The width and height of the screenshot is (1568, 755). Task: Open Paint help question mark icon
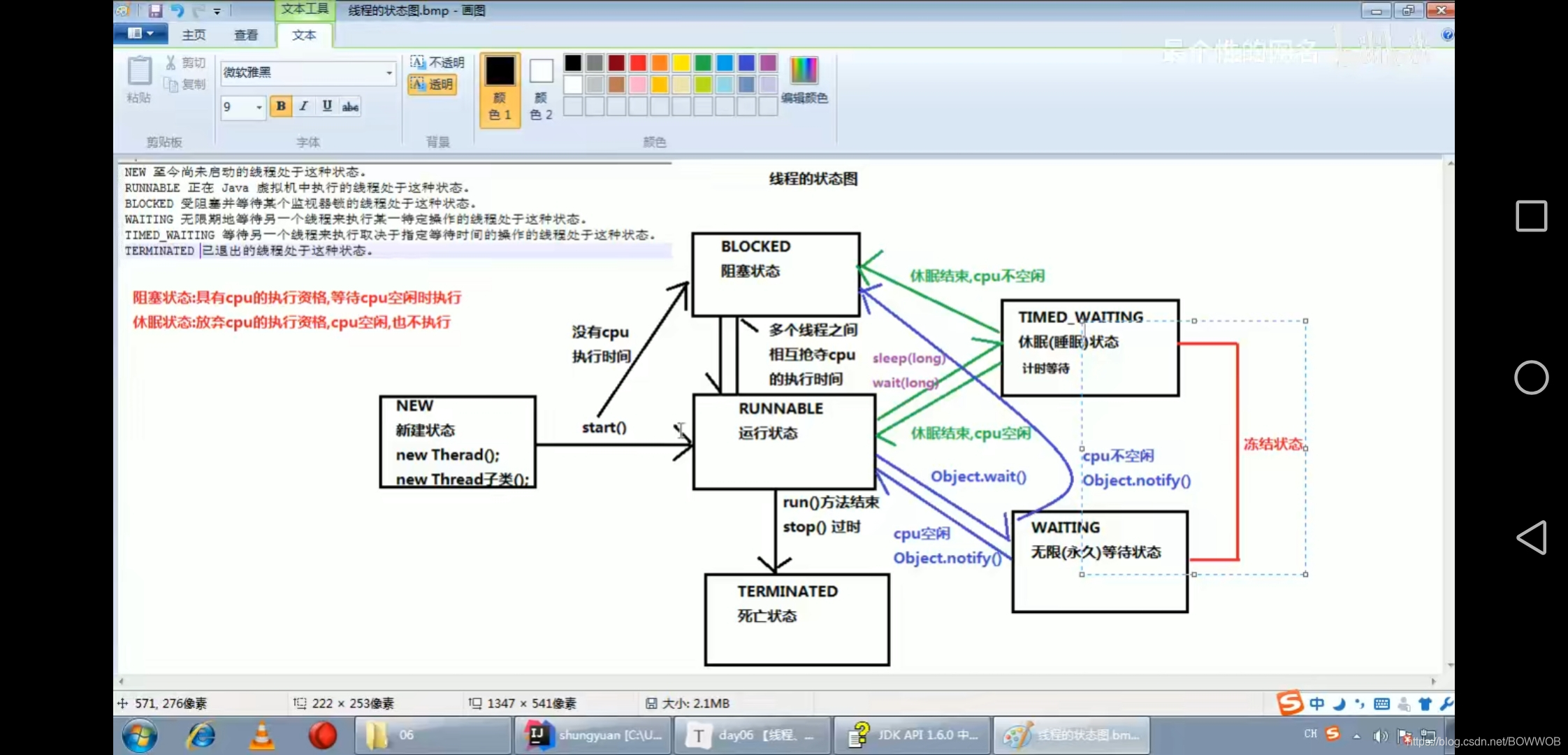(1447, 34)
